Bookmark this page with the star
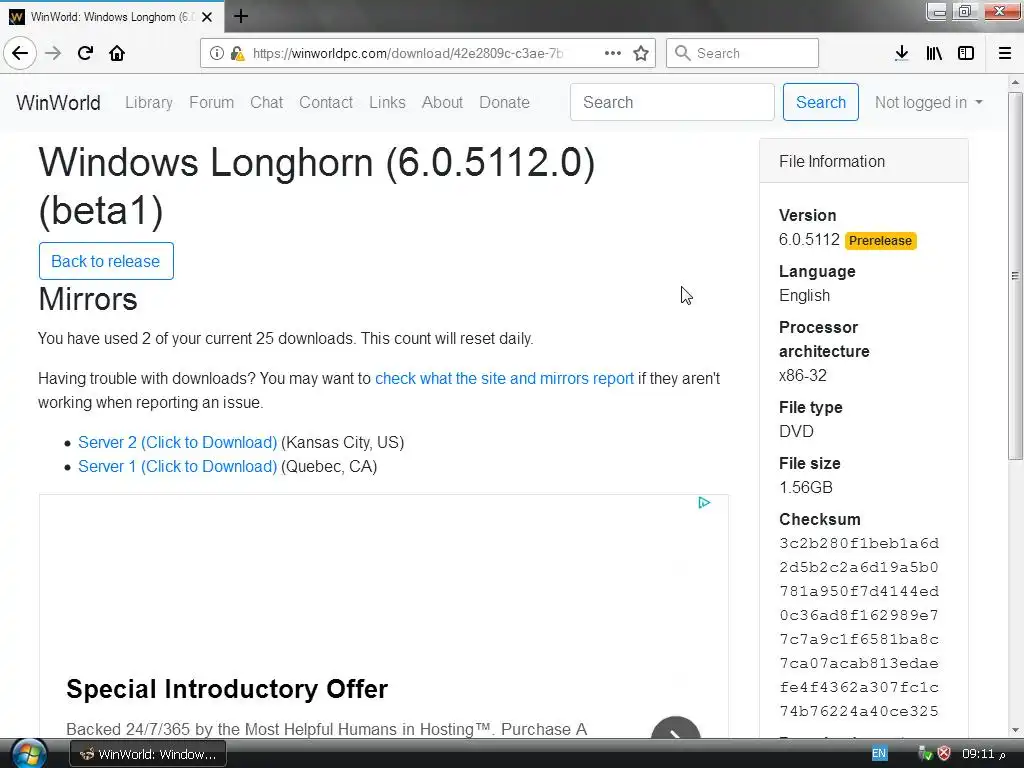 coord(641,53)
